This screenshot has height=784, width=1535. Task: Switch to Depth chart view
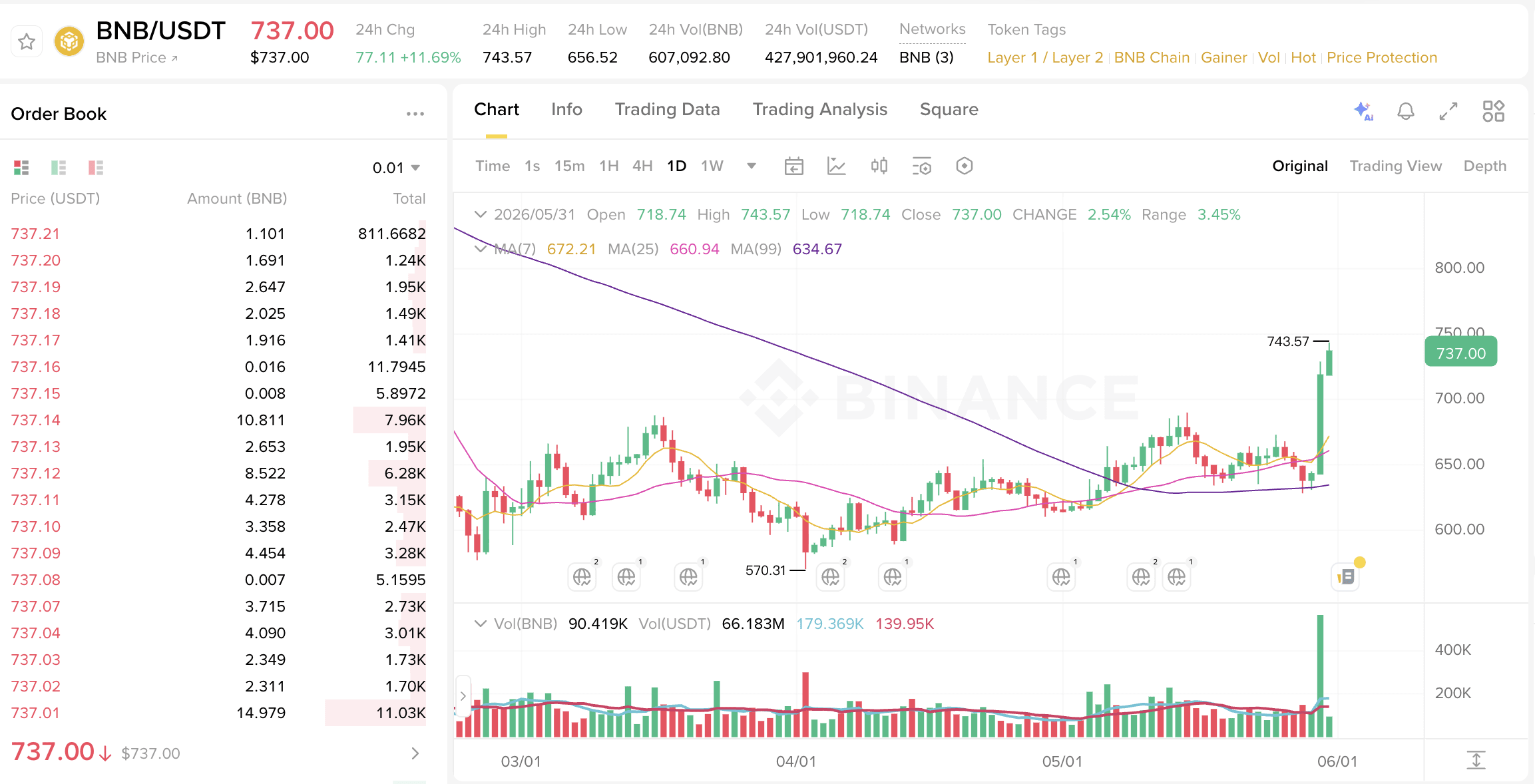pos(1485,166)
